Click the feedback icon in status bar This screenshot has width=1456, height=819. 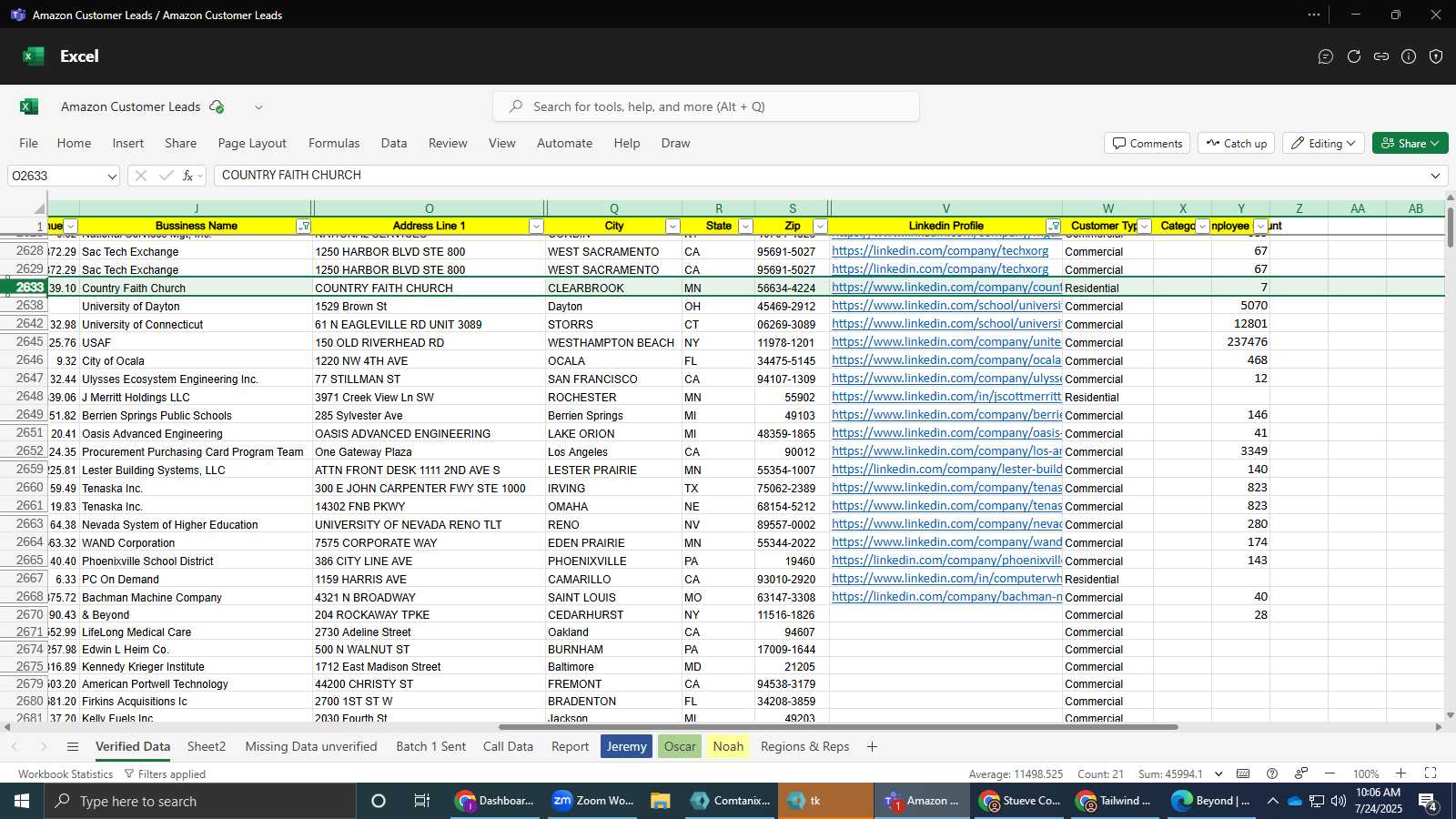(x=1301, y=773)
